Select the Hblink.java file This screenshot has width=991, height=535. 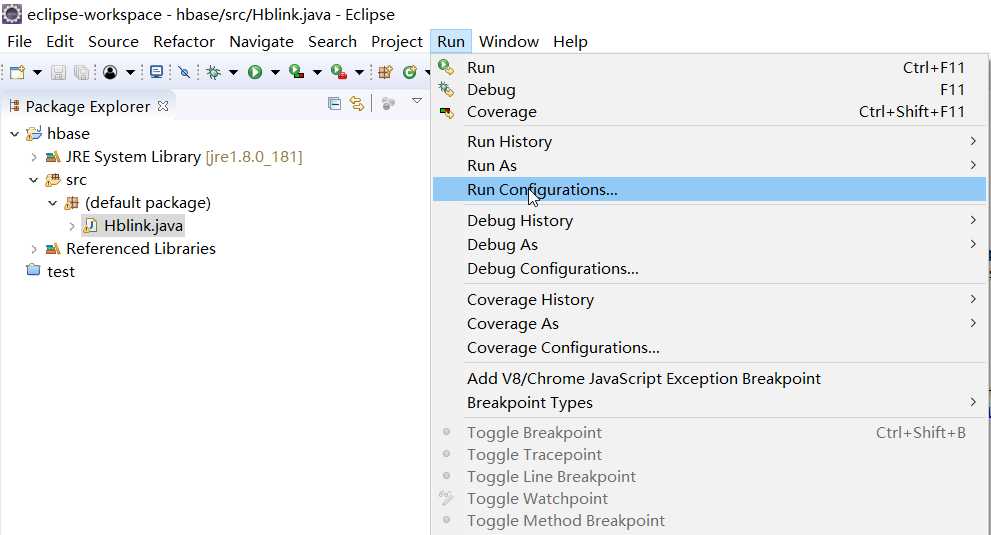[x=143, y=226]
